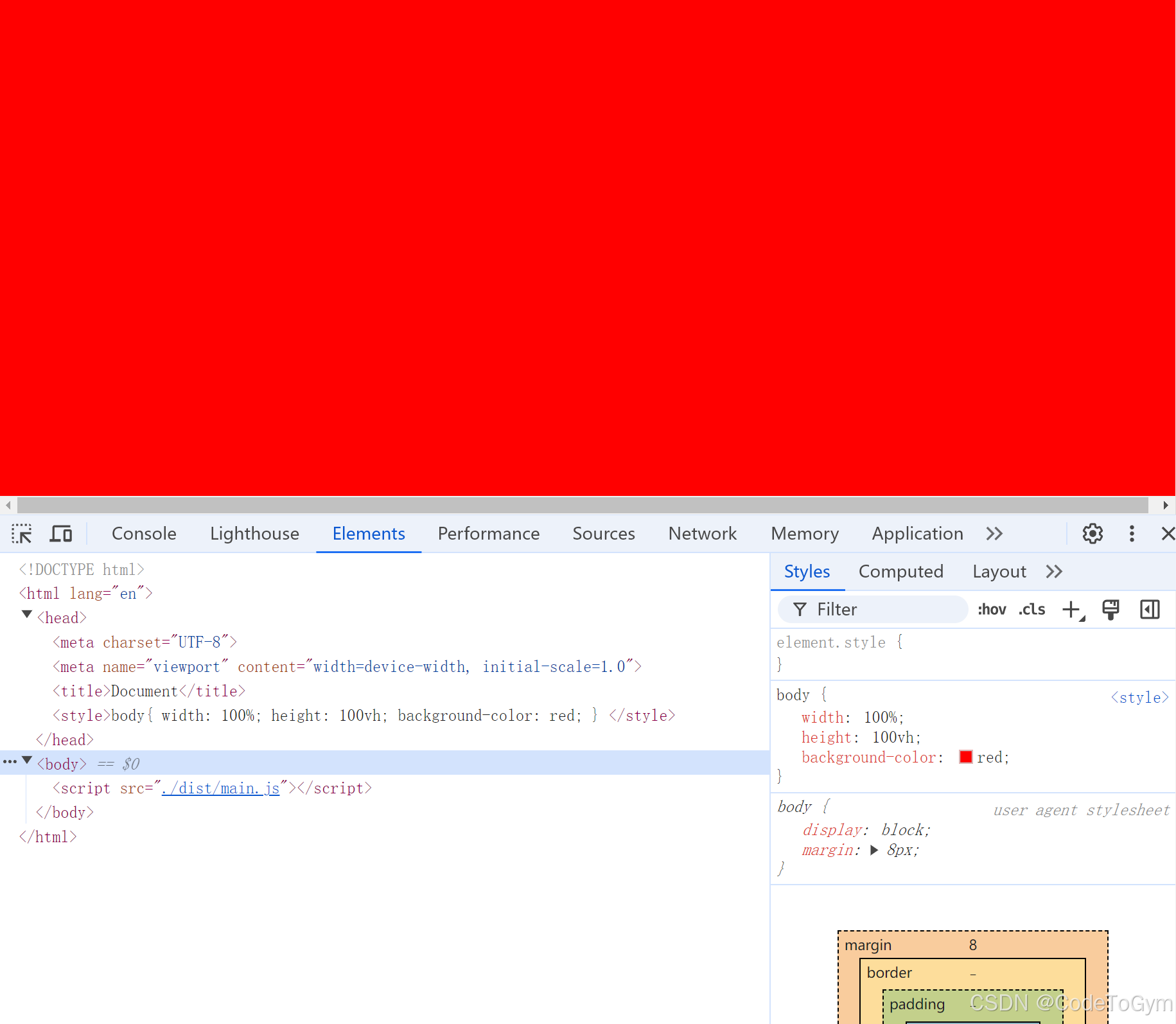Click the red page viewport area

588,247
